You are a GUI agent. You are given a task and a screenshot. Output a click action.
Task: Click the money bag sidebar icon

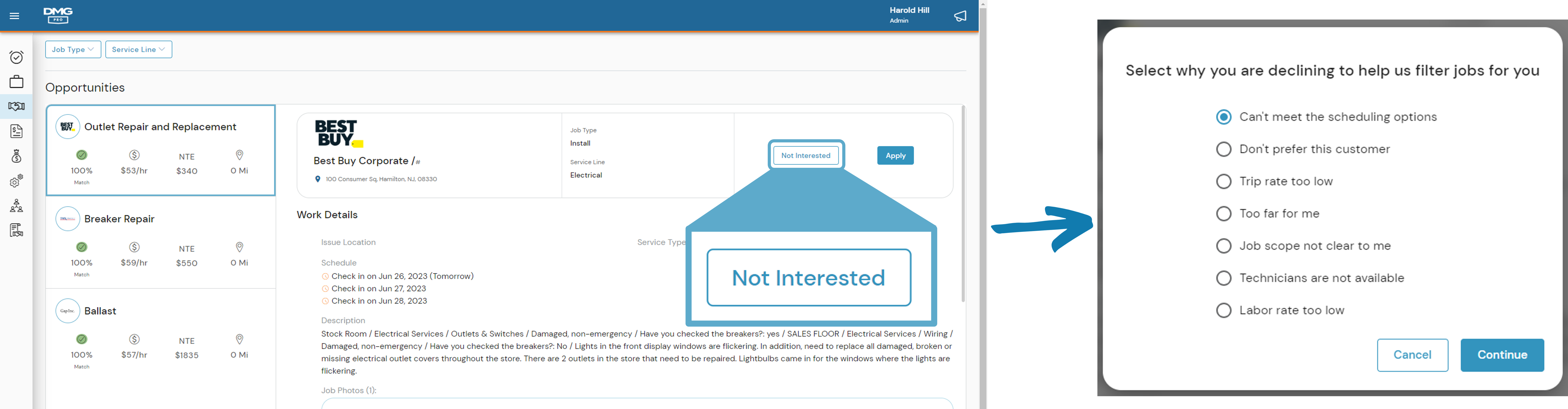click(x=16, y=157)
